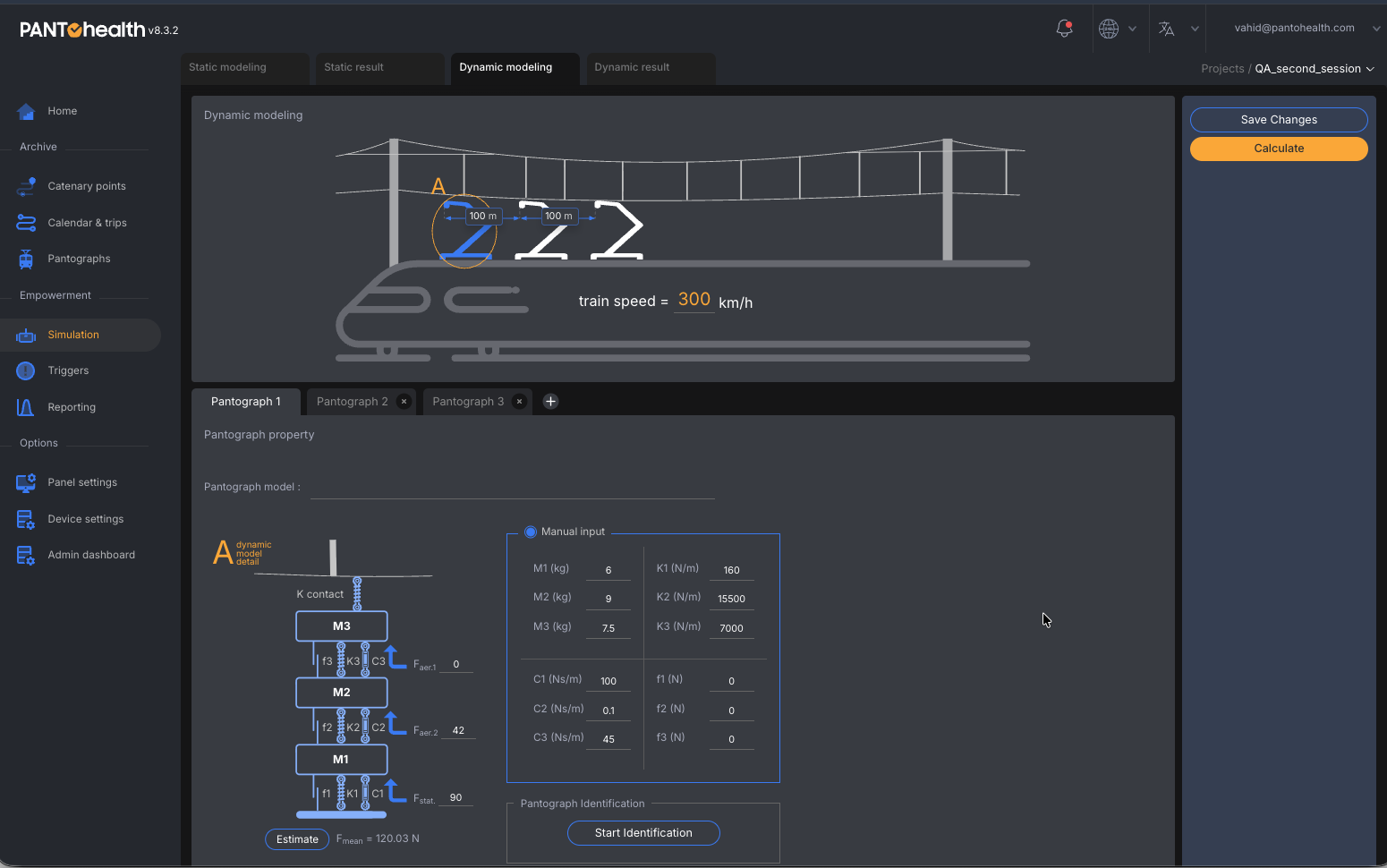Click the M2 (kg) input field
Viewport: 1387px width, 868px height.
coord(608,599)
